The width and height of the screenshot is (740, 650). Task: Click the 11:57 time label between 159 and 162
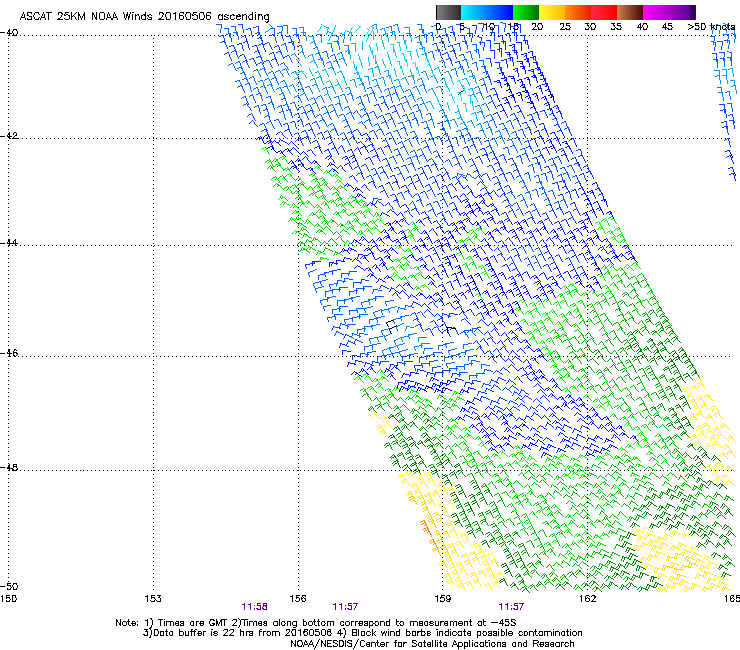pyautogui.click(x=511, y=607)
